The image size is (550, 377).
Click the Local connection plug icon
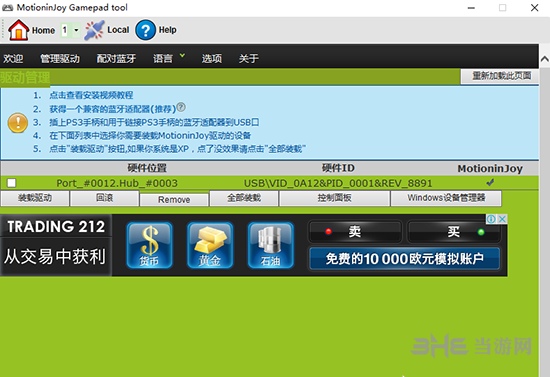[x=94, y=30]
